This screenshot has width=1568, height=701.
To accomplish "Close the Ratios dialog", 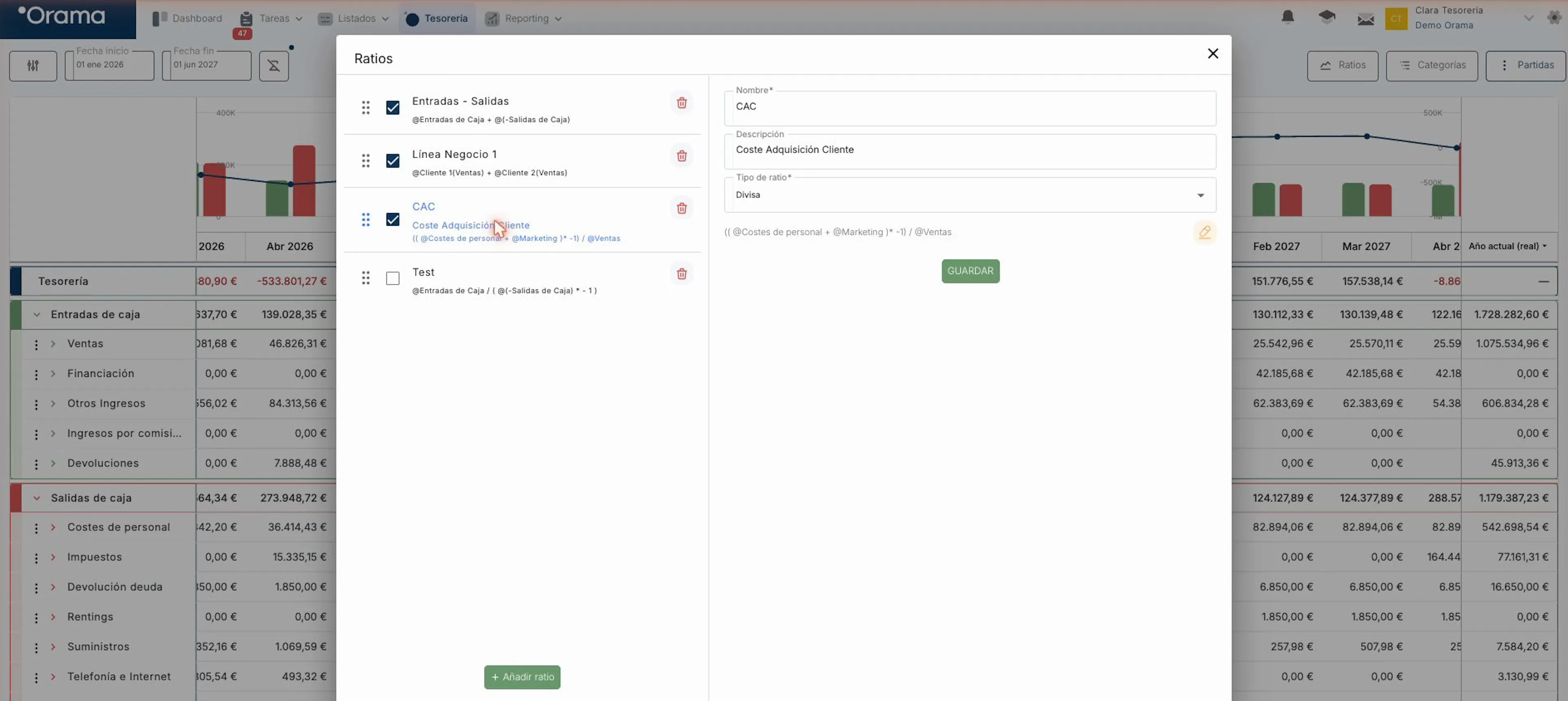I will (x=1212, y=53).
